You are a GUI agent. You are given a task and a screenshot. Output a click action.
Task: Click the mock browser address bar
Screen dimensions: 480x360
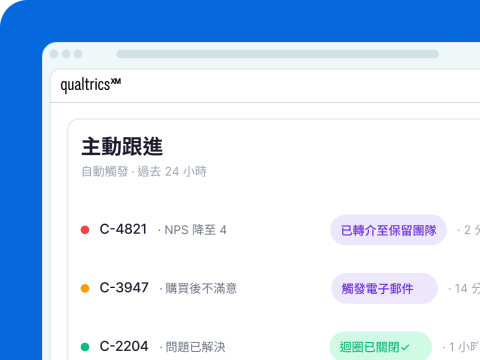point(278,54)
